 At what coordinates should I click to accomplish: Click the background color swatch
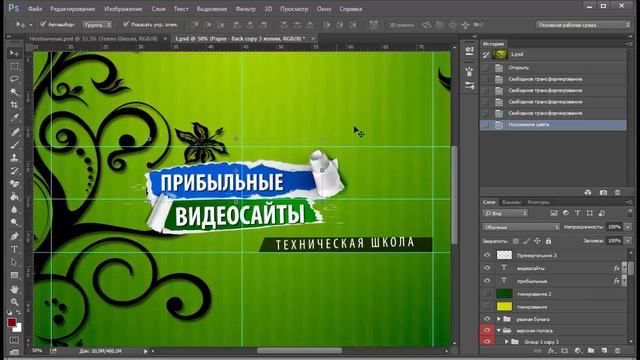[18, 328]
